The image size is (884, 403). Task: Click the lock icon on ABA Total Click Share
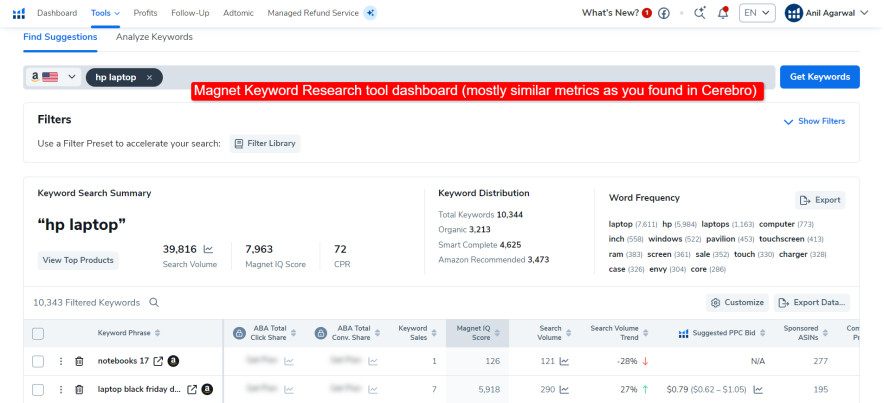pyautogui.click(x=239, y=333)
